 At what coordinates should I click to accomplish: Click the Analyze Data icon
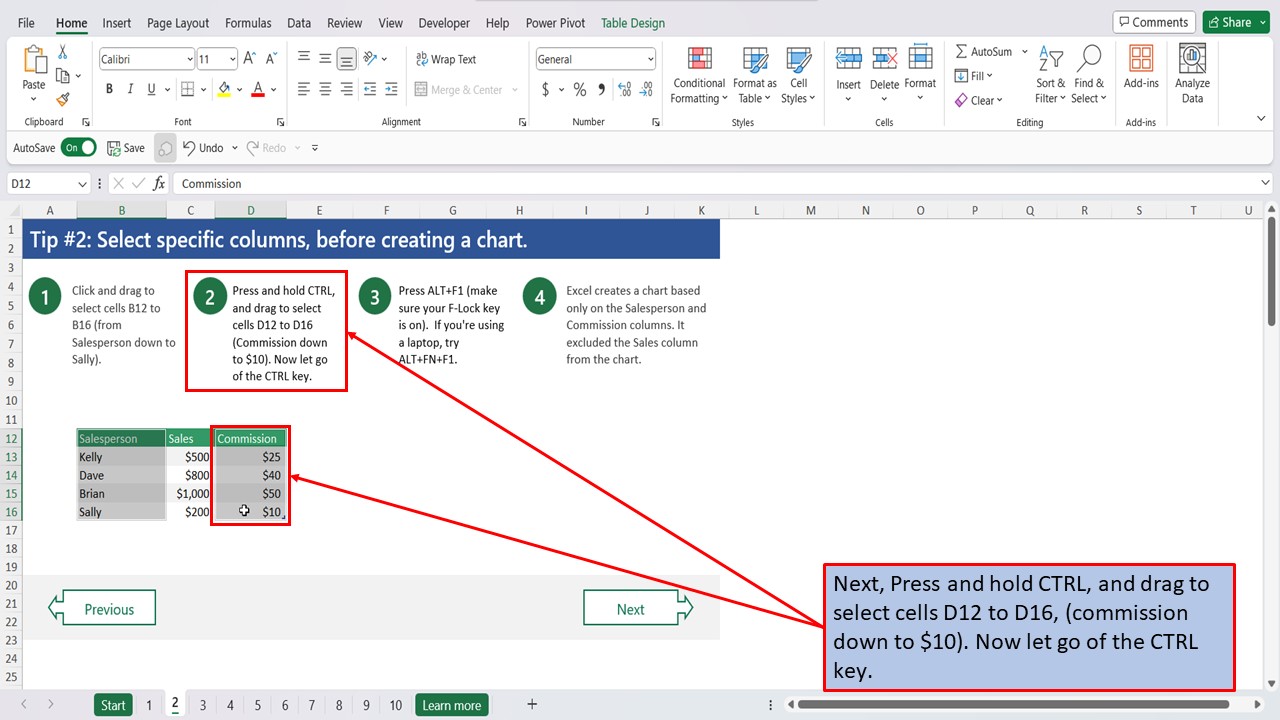(1192, 70)
